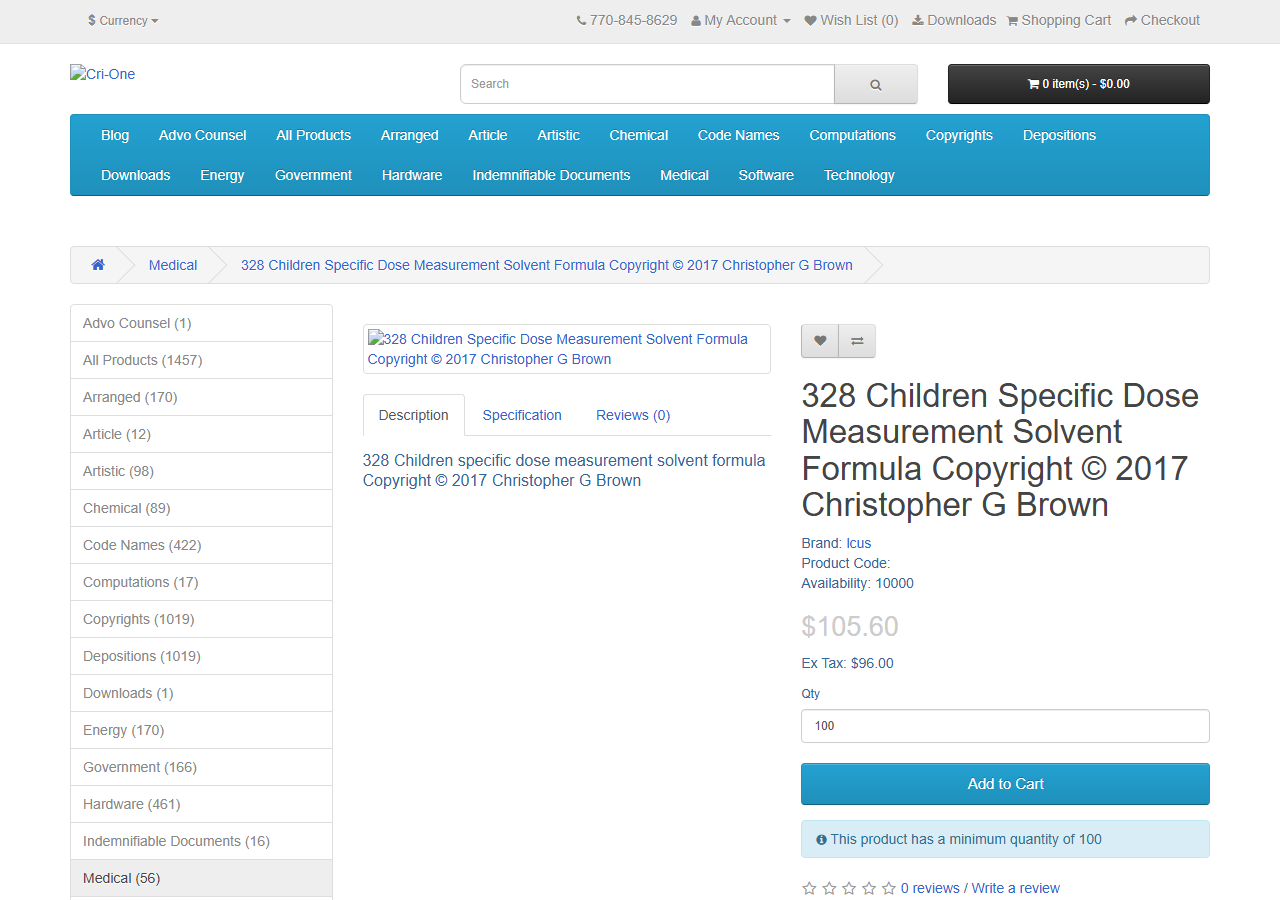Viewport: 1280px width, 900px height.
Task: Open the Icus brand link
Action: point(858,543)
